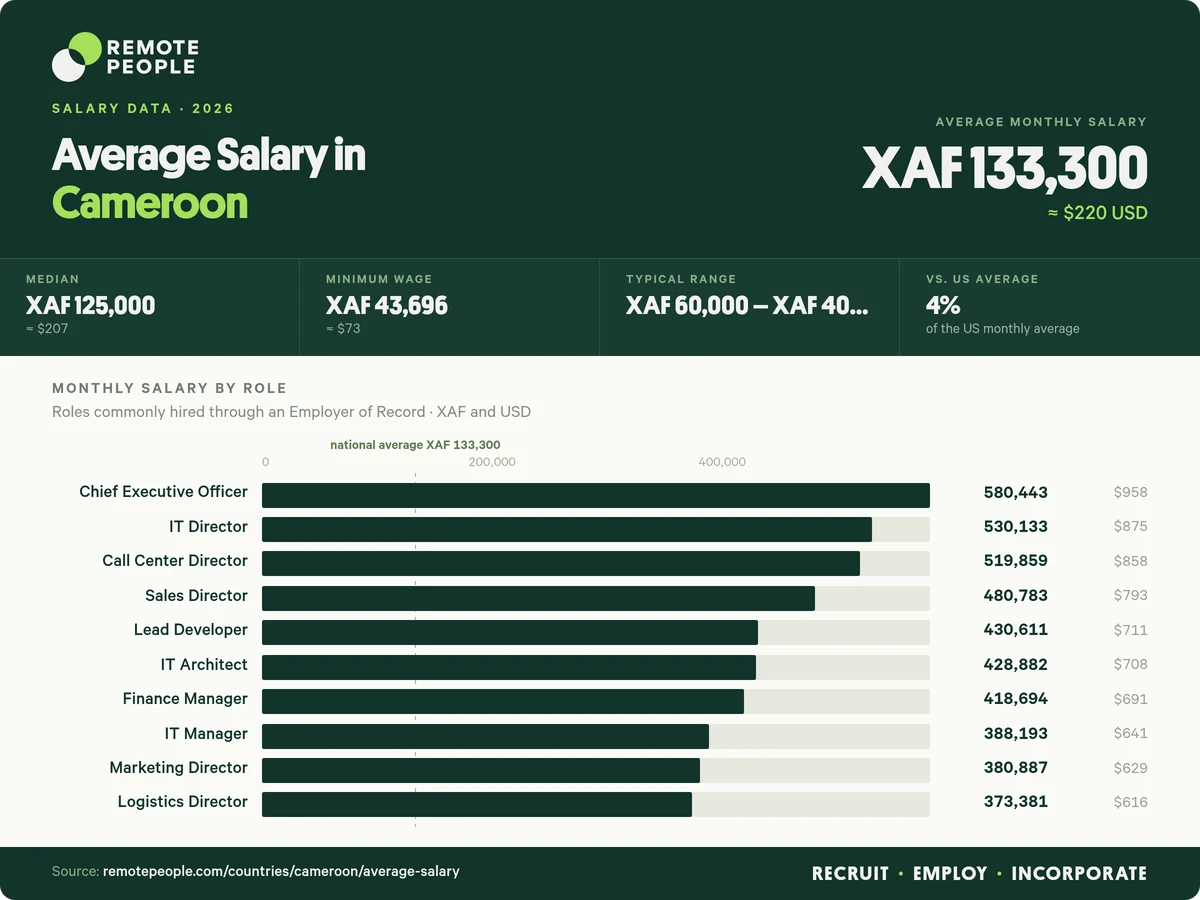1200x900 pixels.
Task: Click the median value 'XAF 125,000'
Action: [90, 305]
